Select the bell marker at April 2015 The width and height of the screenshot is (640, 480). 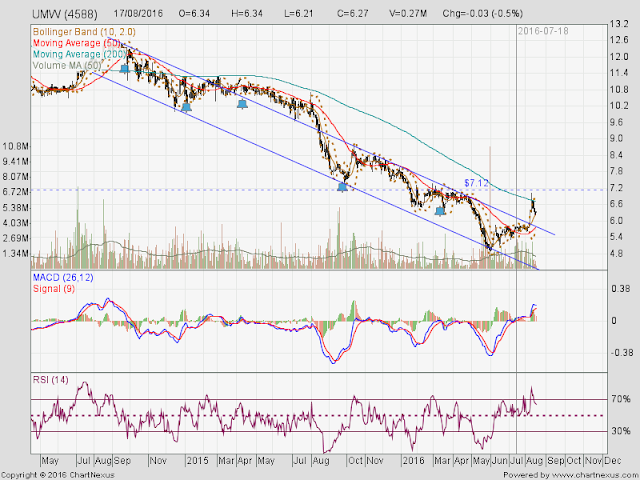point(242,104)
